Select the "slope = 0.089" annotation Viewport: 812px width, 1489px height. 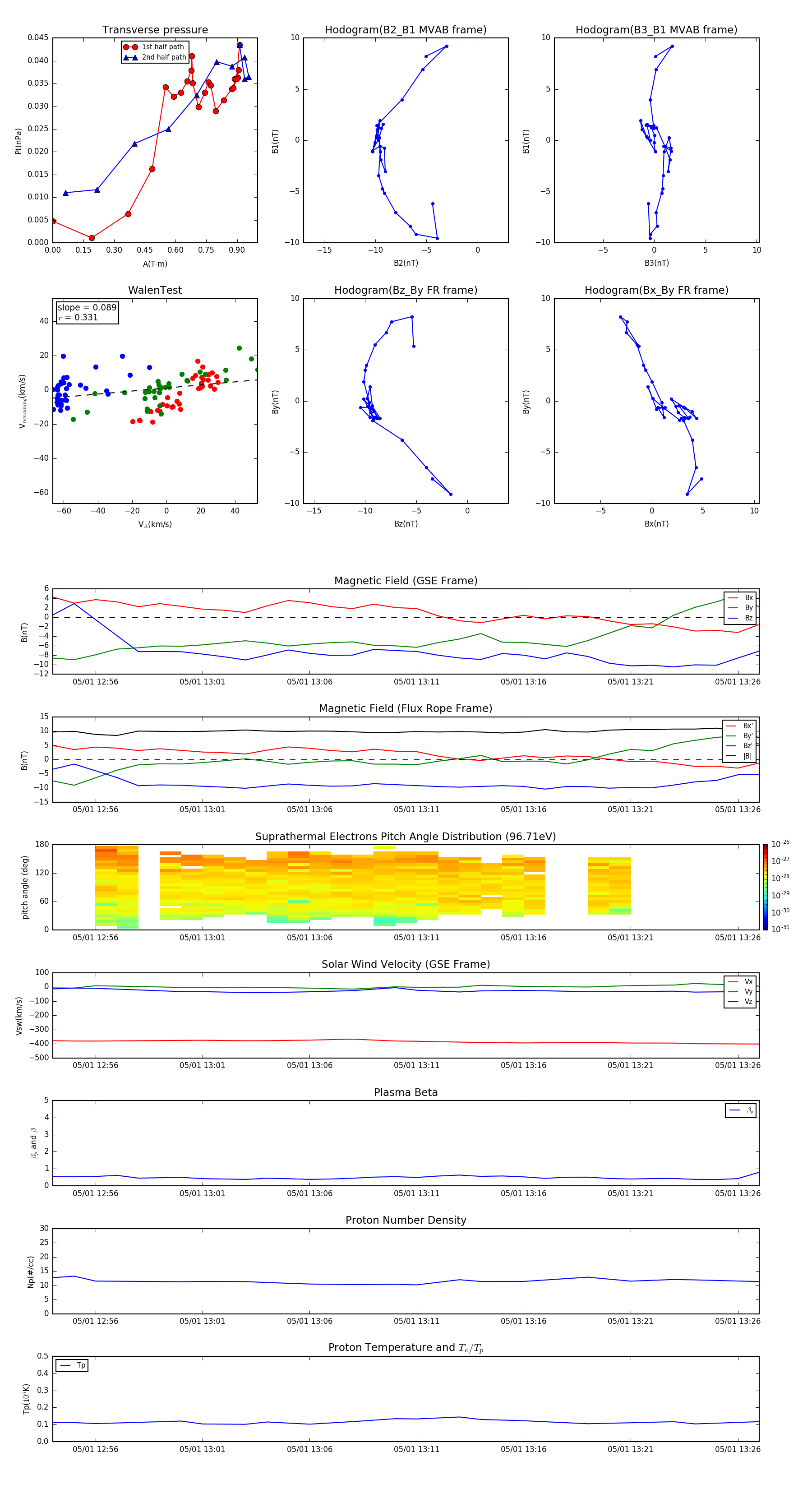[x=87, y=308]
